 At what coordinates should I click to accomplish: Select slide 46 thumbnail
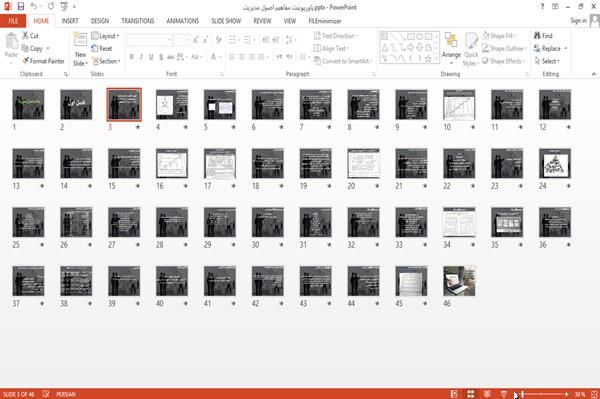coord(459,281)
